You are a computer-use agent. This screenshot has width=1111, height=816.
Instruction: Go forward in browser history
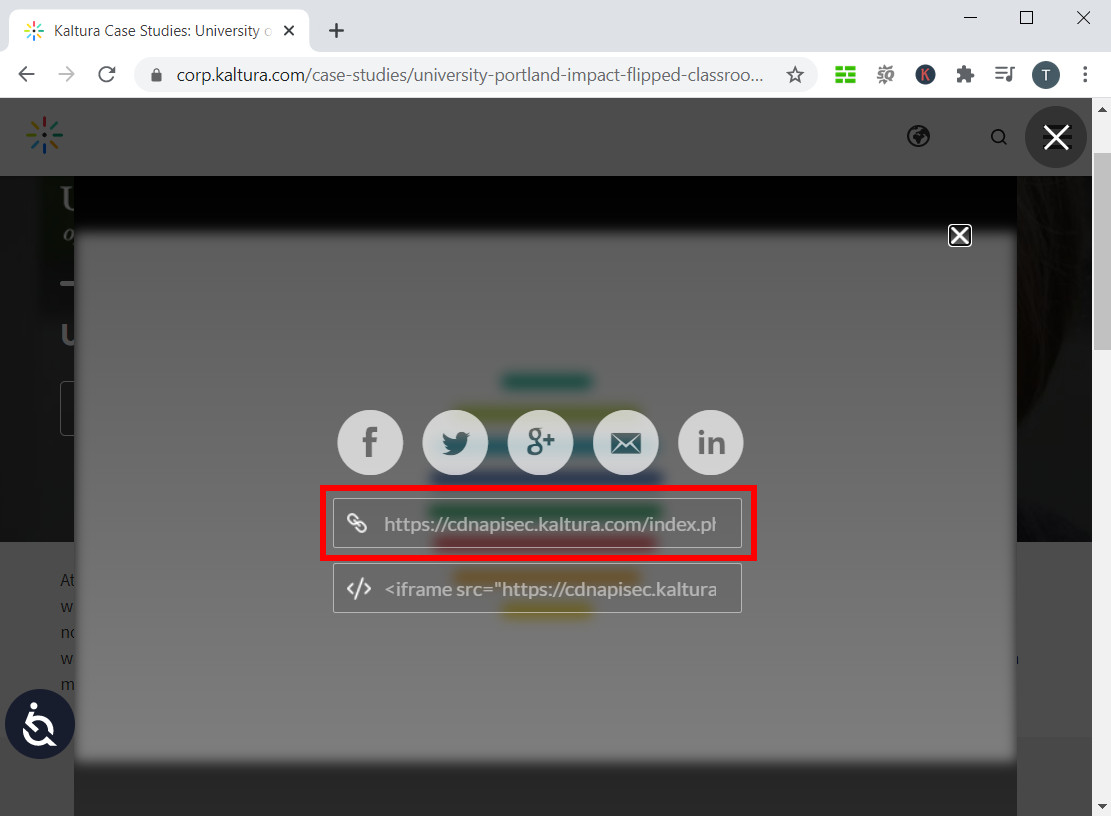[x=67, y=74]
